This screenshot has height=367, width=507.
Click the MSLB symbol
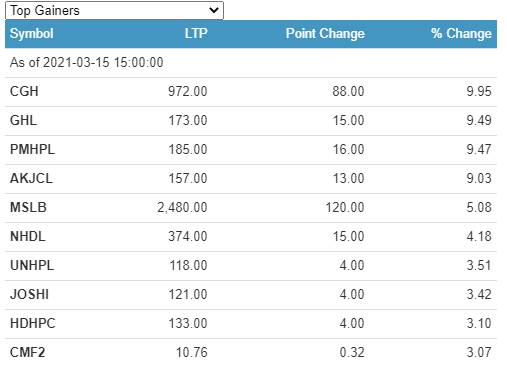28,207
